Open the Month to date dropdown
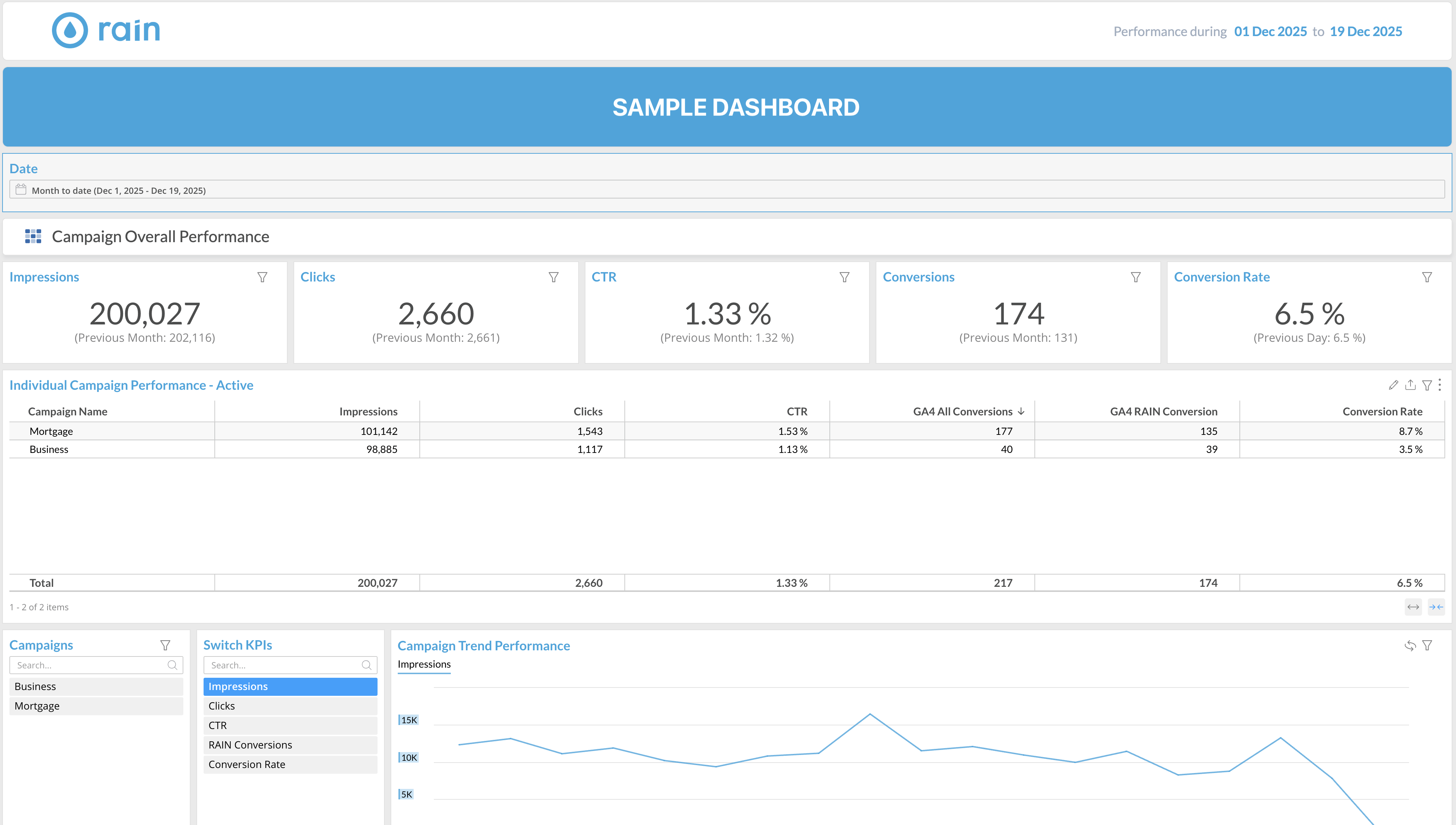This screenshot has width=1456, height=825. pos(727,191)
